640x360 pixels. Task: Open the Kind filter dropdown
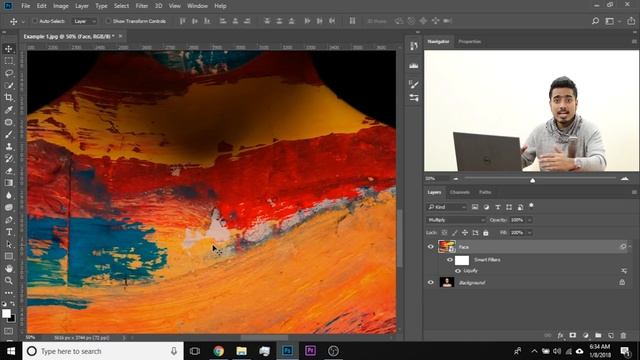tap(446, 207)
